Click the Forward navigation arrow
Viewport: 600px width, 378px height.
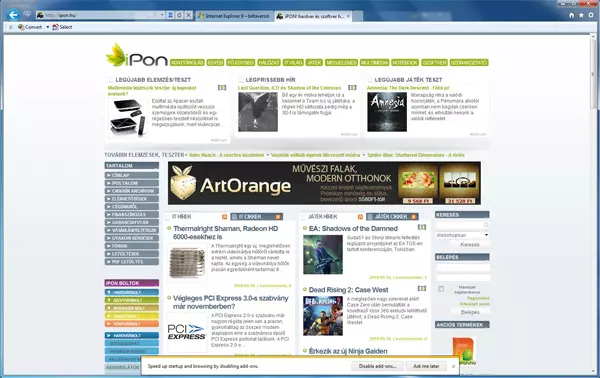tap(27, 15)
